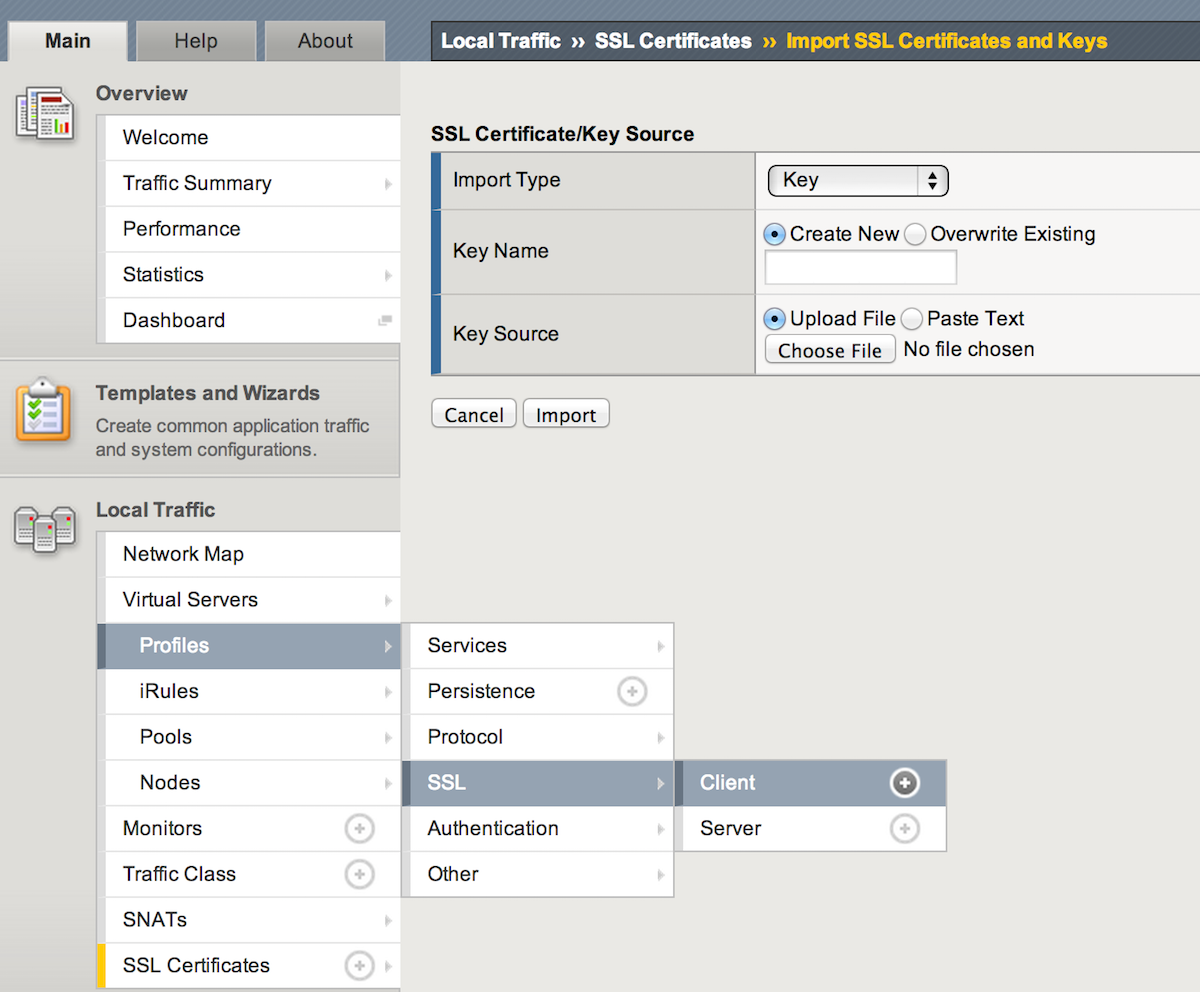Click the Choose File button

830,350
